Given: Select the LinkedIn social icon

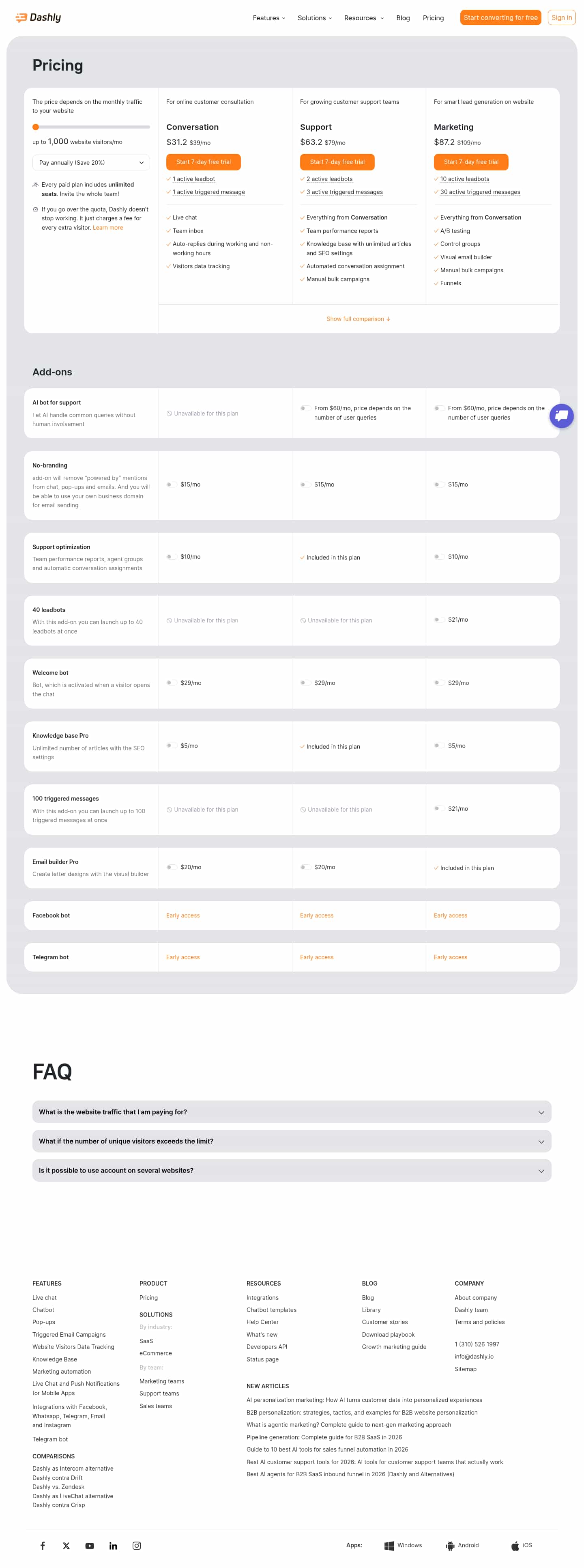Looking at the screenshot, I should [x=113, y=1545].
